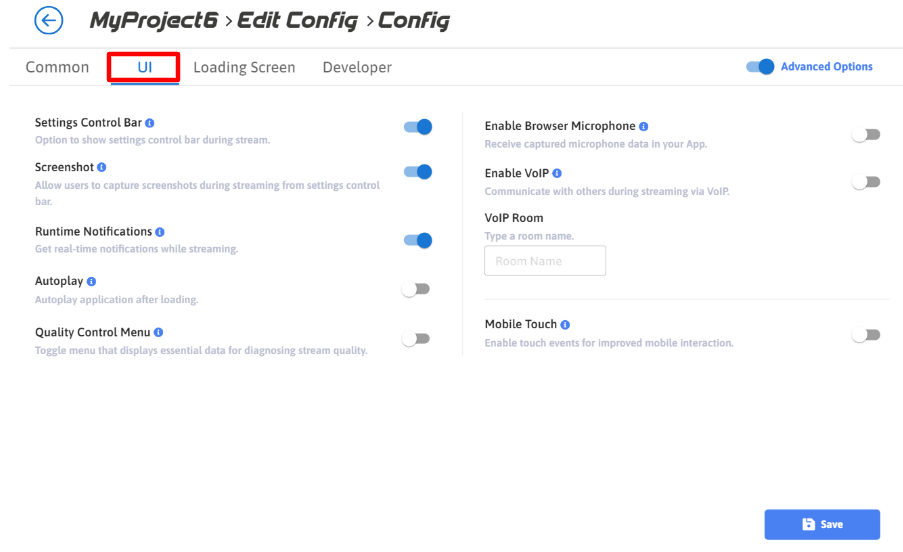The image size is (903, 552).
Task: Go to the Developer tab
Action: tap(357, 68)
